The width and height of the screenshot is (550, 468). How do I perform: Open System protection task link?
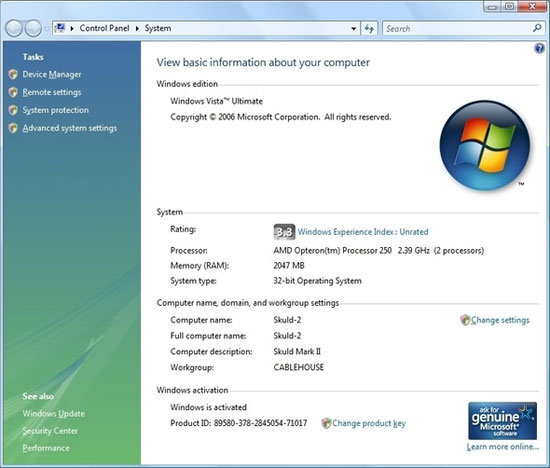[55, 110]
